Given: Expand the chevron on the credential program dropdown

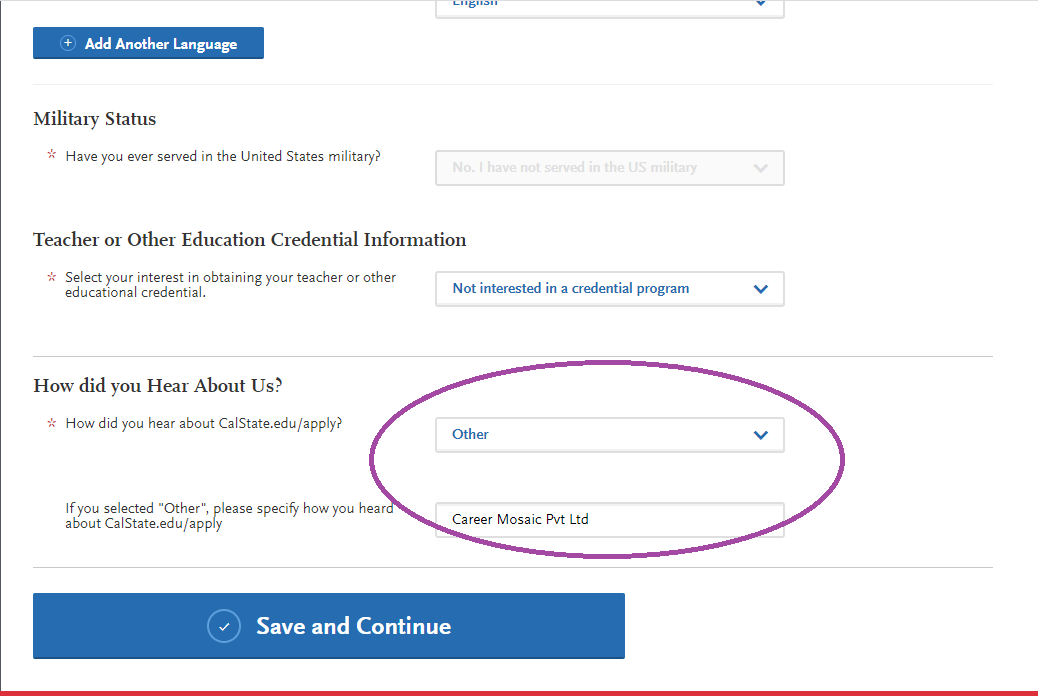Looking at the screenshot, I should pos(761,289).
